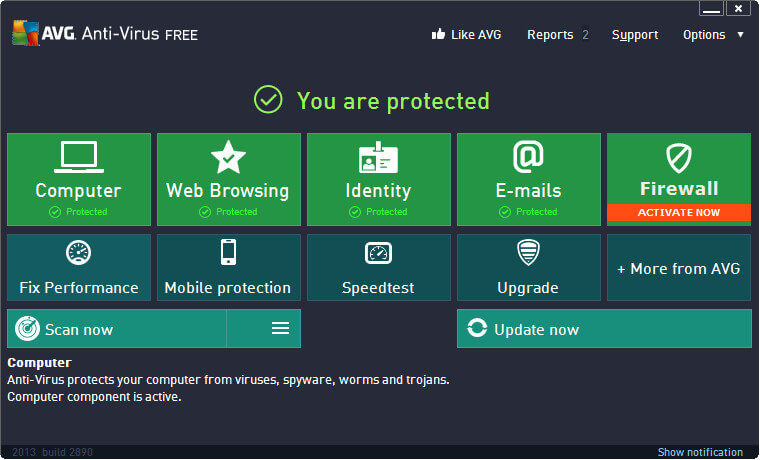Run Update now
Screen dimensions: 760x460
(604, 329)
